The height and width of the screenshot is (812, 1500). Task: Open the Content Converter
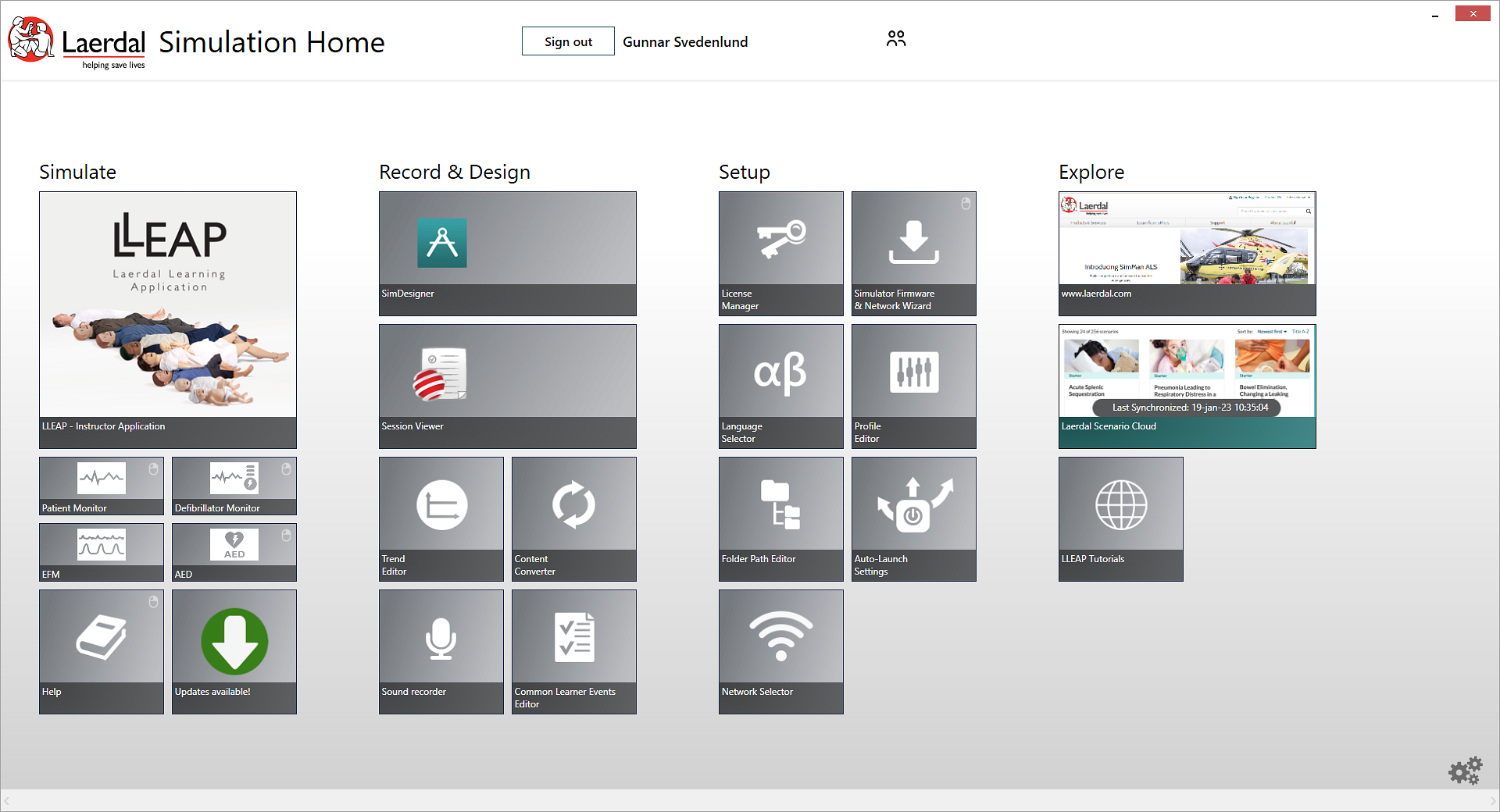pos(573,518)
